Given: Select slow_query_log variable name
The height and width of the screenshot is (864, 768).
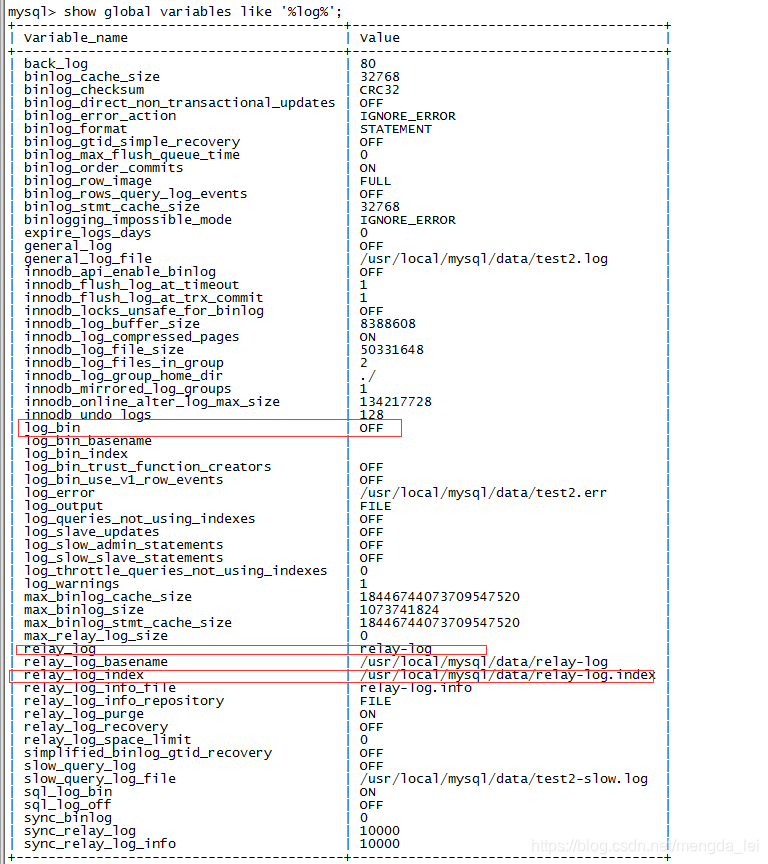Looking at the screenshot, I should pyautogui.click(x=80, y=766).
